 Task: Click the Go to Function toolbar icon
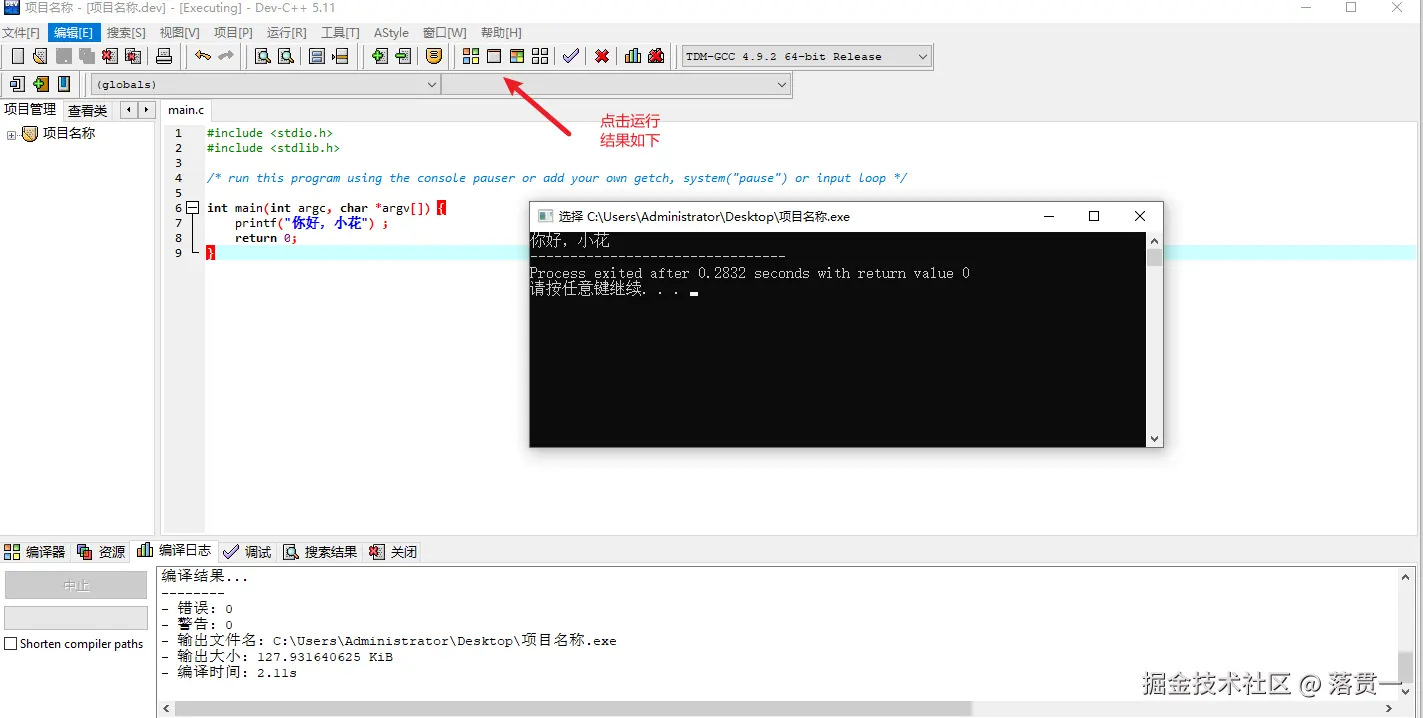tap(317, 56)
